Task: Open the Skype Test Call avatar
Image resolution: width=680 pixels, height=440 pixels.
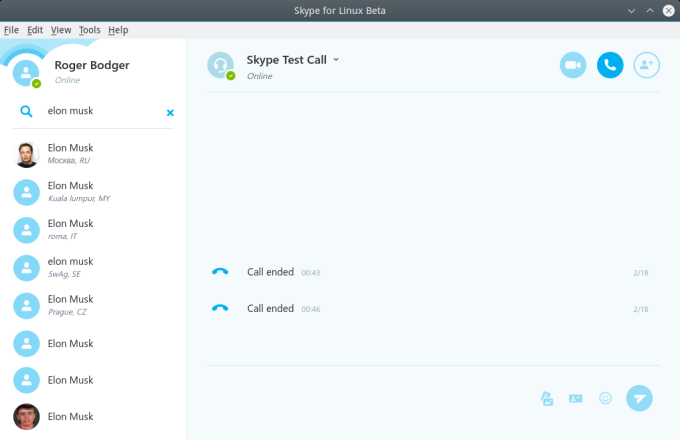Action: pyautogui.click(x=220, y=65)
